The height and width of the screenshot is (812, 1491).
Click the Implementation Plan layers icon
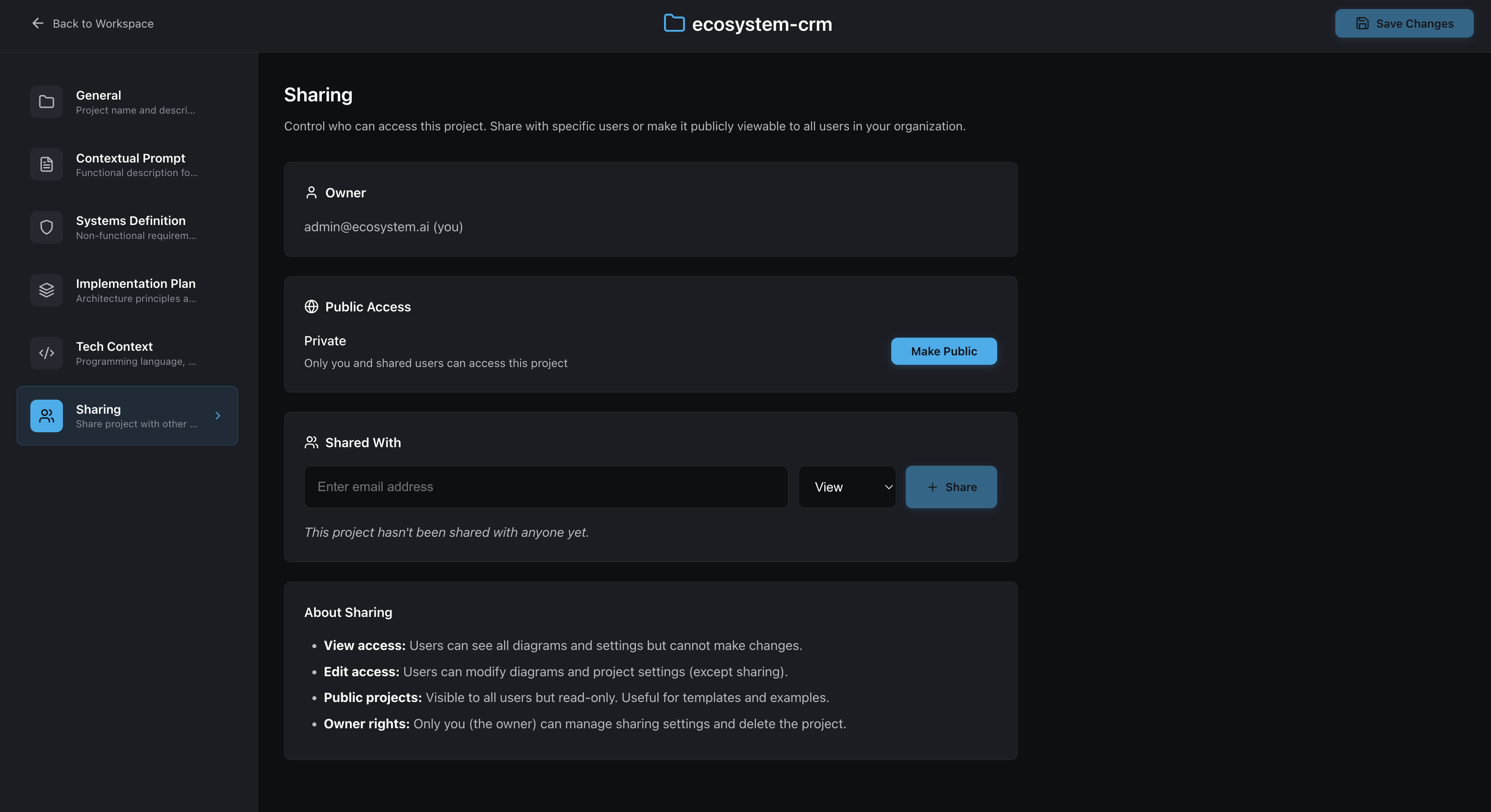(46, 290)
